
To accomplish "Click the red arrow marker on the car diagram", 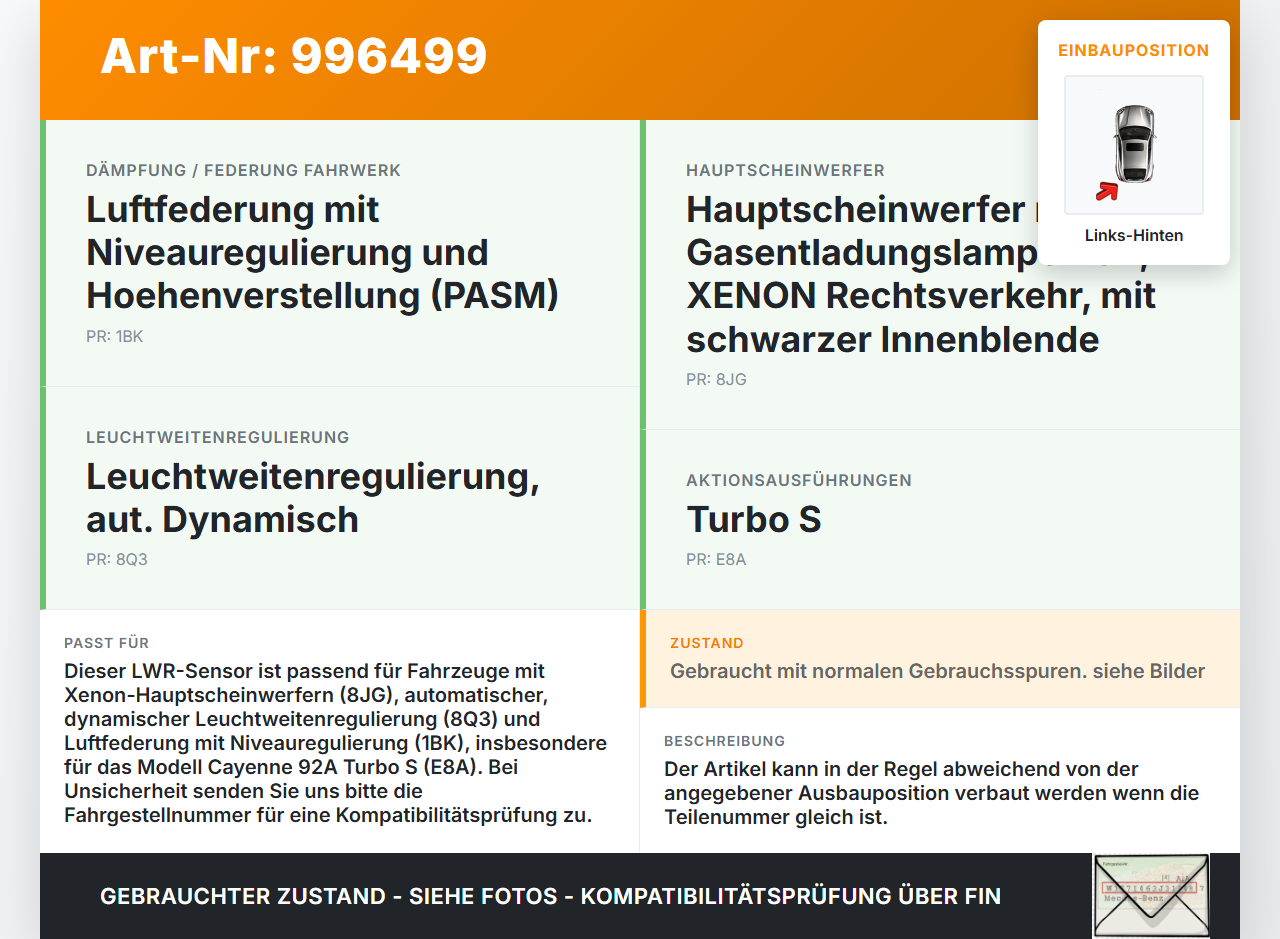I will (1106, 191).
